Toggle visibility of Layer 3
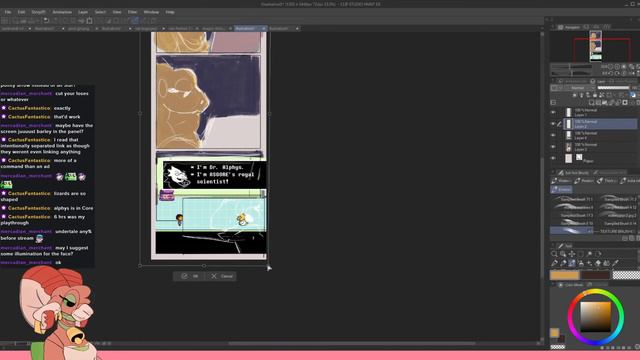The width and height of the screenshot is (640, 360). [x=553, y=147]
